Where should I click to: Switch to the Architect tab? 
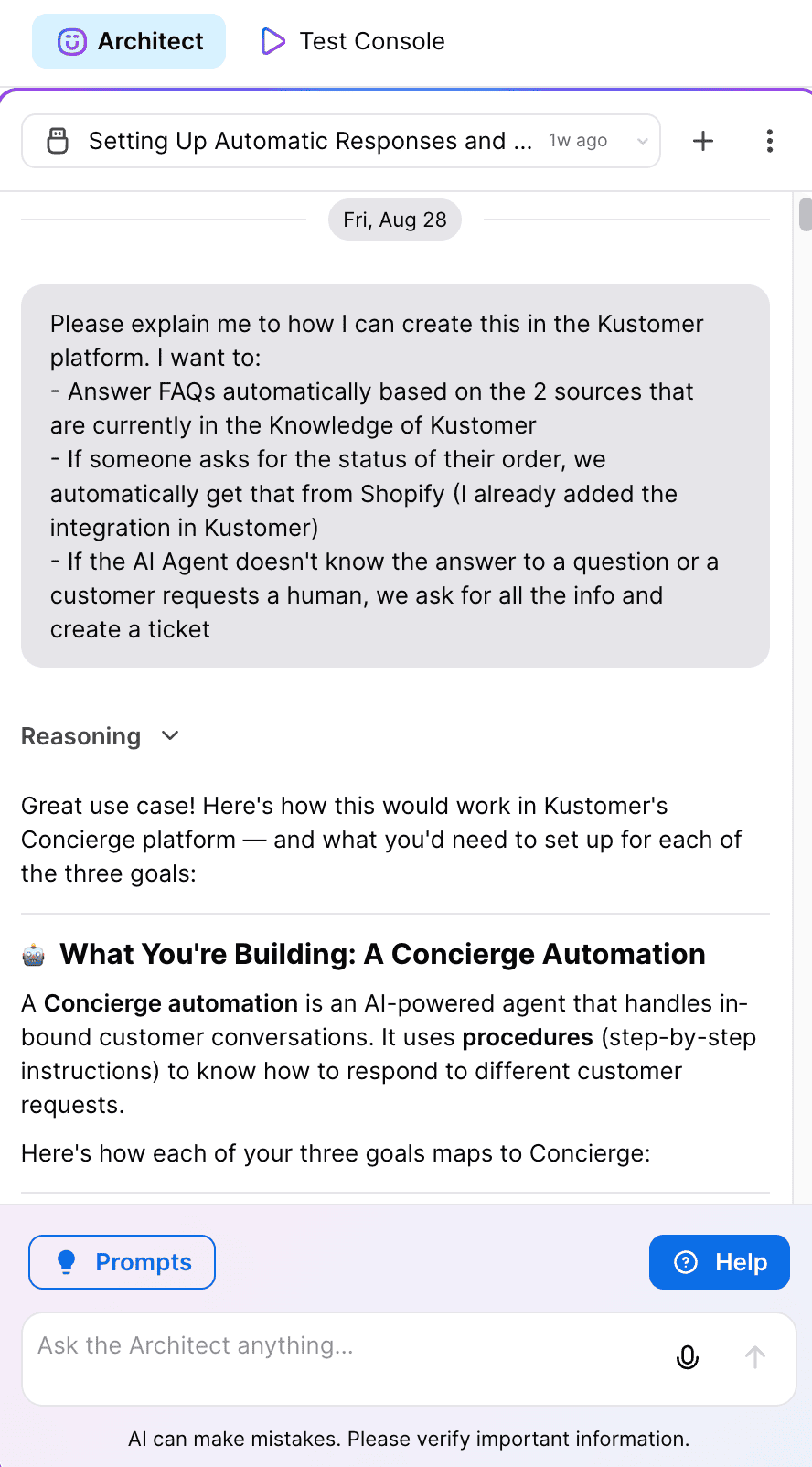coord(129,41)
